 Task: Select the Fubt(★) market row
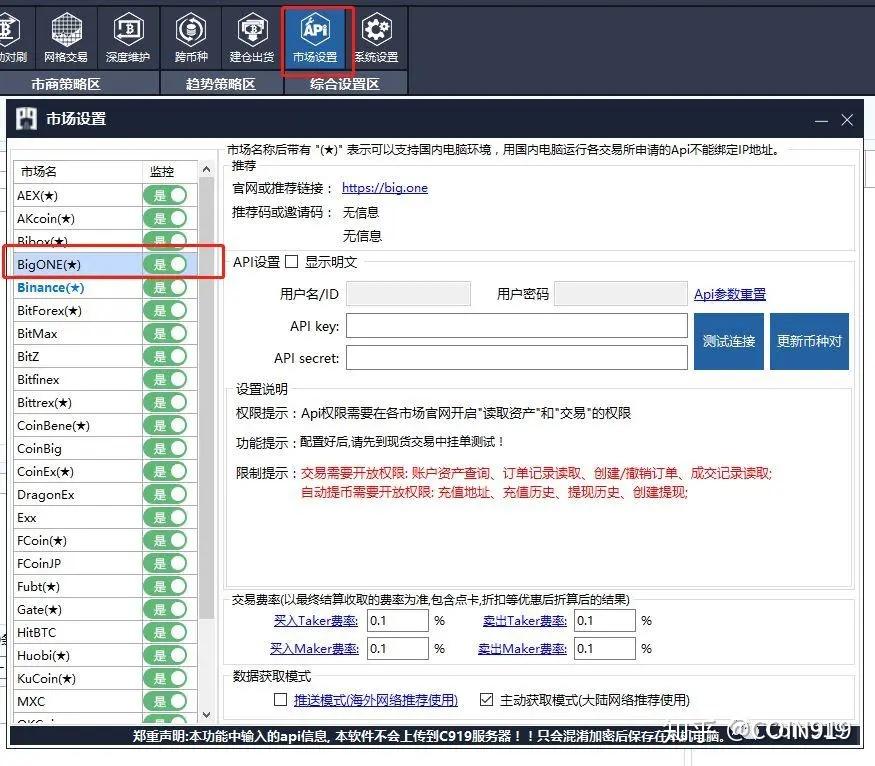[x=106, y=586]
